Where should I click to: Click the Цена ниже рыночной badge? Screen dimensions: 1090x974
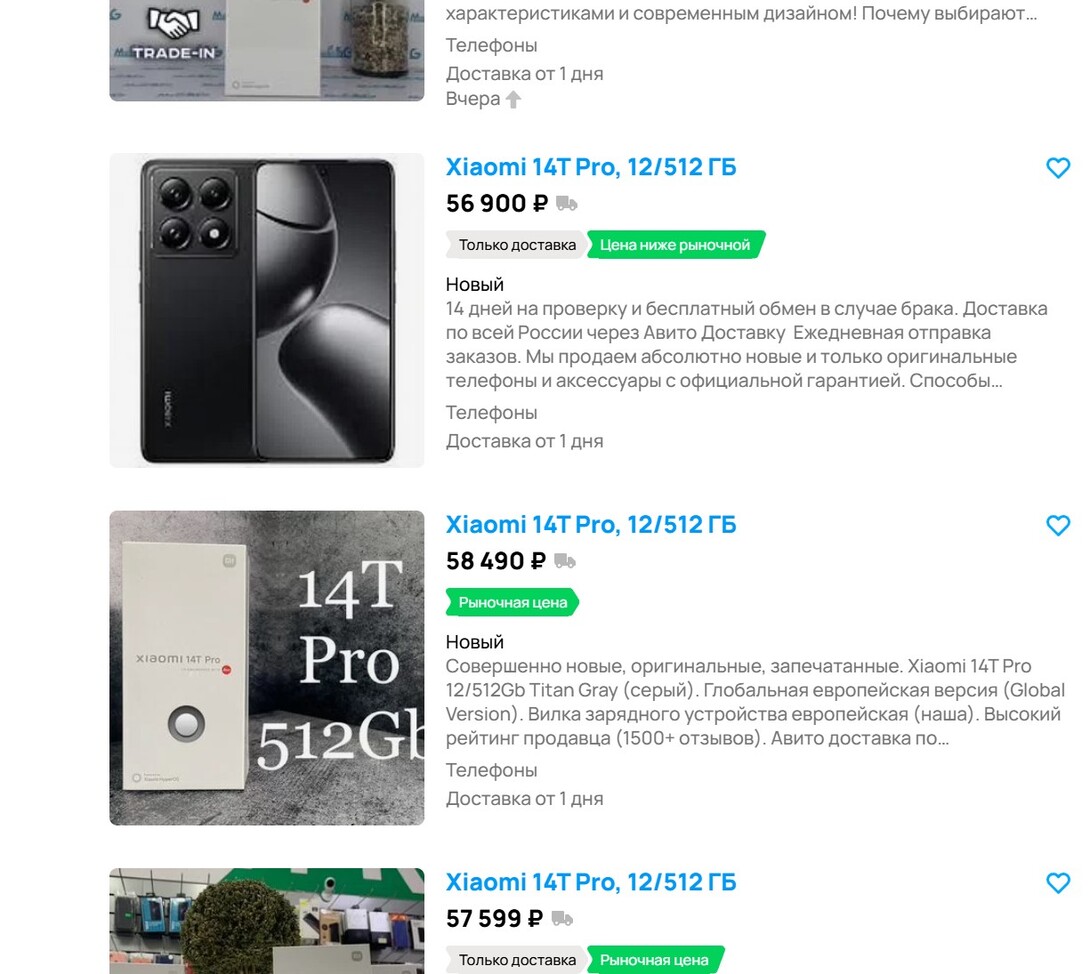tap(675, 245)
